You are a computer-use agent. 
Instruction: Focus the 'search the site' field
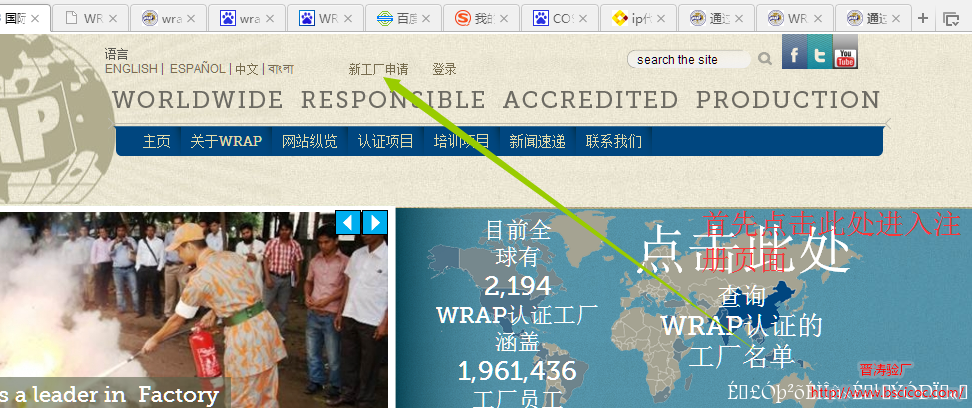(688, 60)
